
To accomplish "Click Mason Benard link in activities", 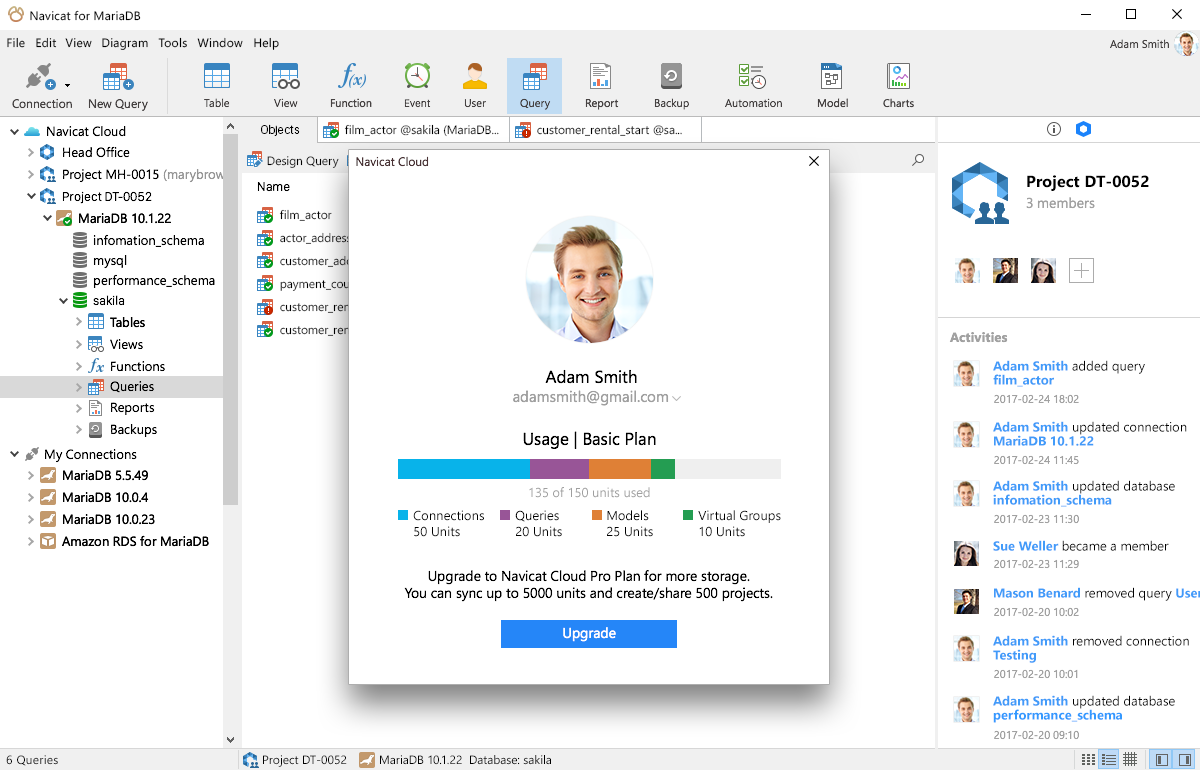I will 1036,593.
